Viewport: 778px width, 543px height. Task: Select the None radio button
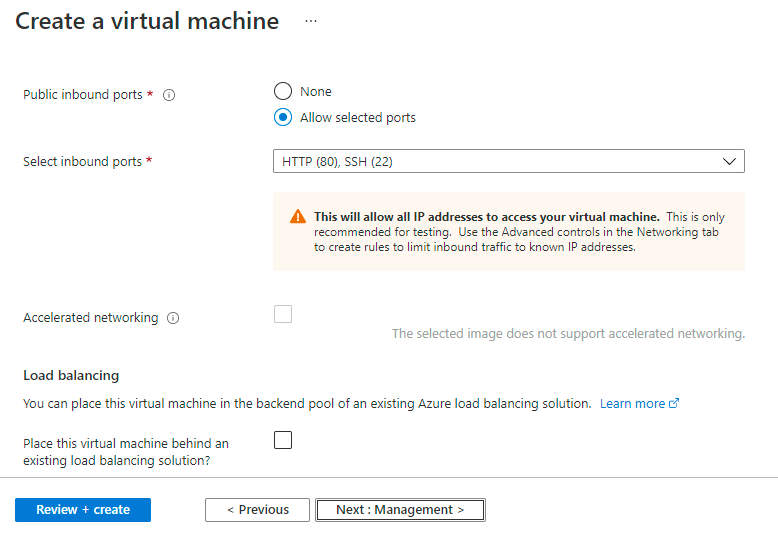(x=283, y=91)
